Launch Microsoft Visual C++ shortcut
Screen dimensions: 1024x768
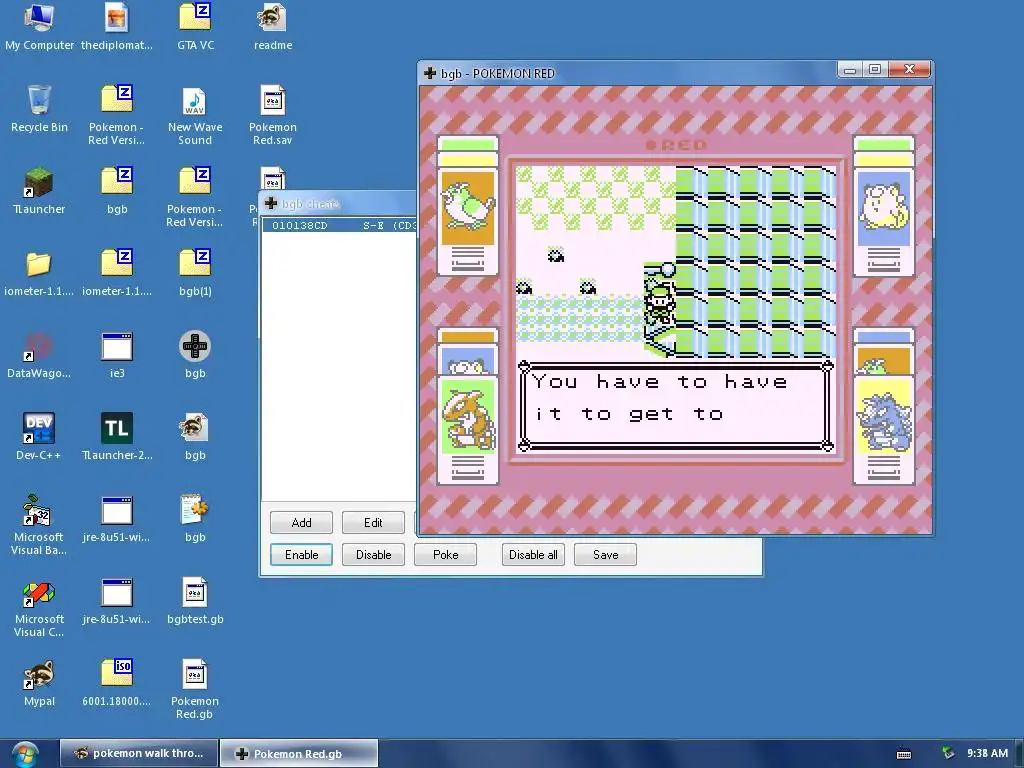point(39,607)
